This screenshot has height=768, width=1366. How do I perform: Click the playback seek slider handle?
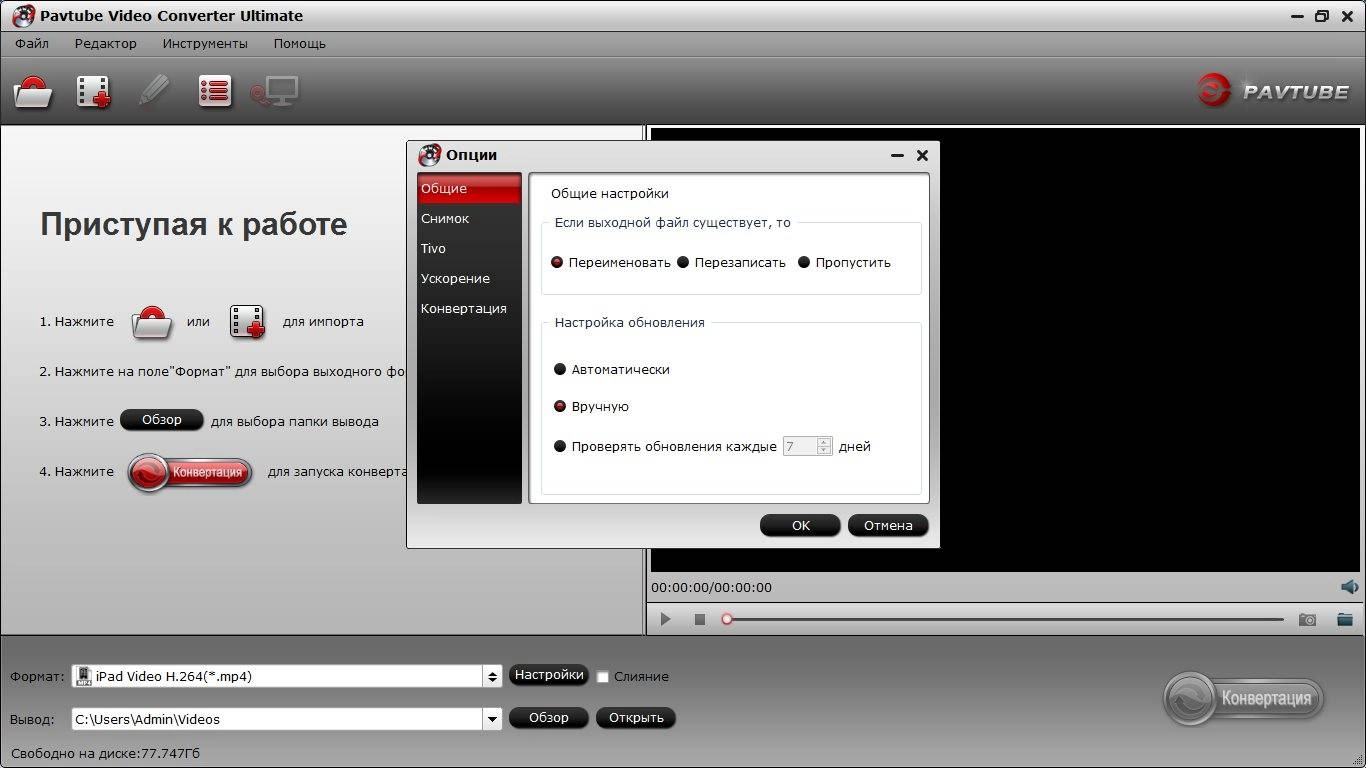point(727,620)
